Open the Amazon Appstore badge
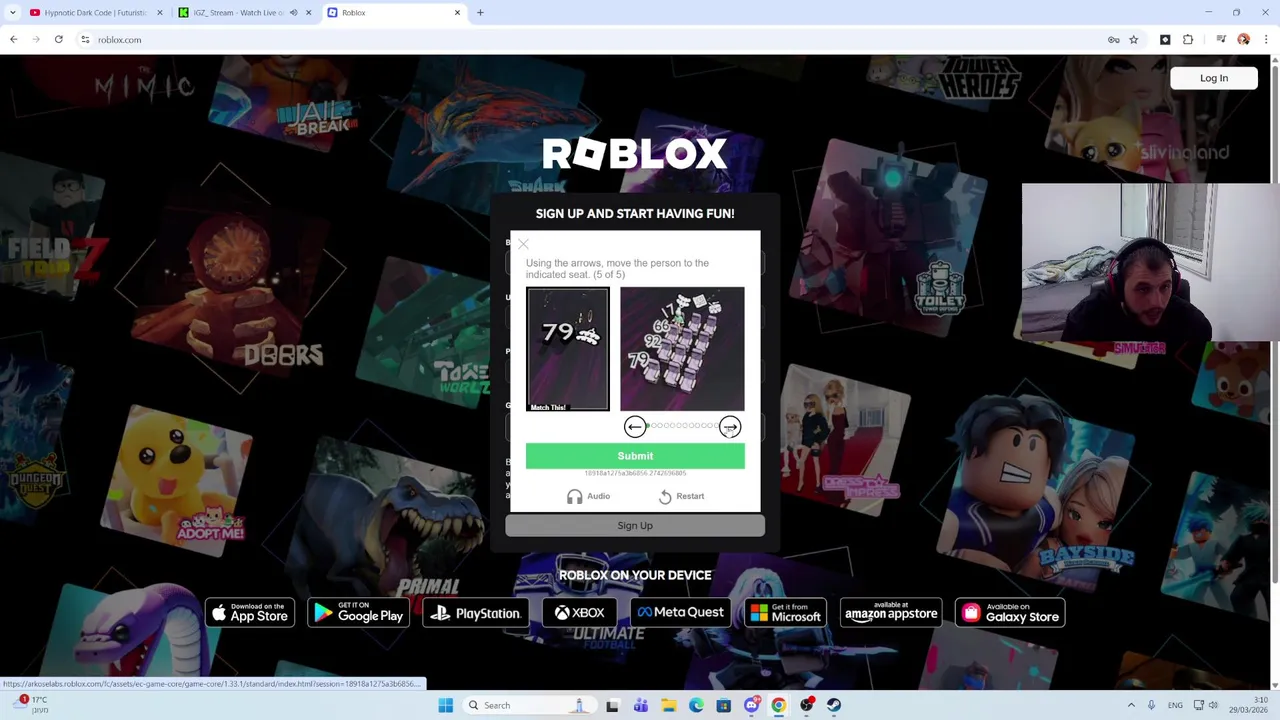Image resolution: width=1280 pixels, height=720 pixels. [x=891, y=613]
